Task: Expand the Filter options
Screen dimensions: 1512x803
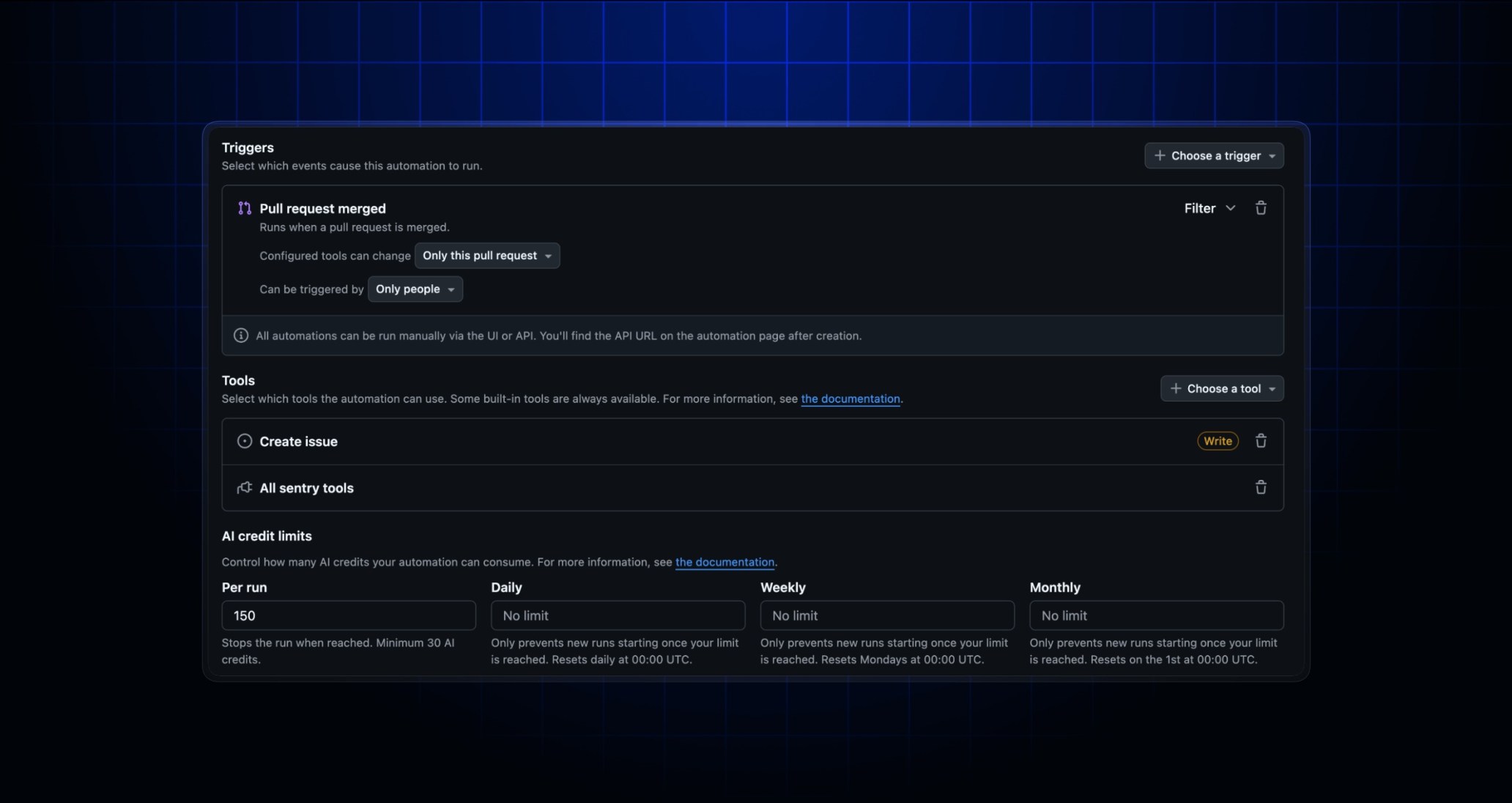Action: tap(1209, 208)
